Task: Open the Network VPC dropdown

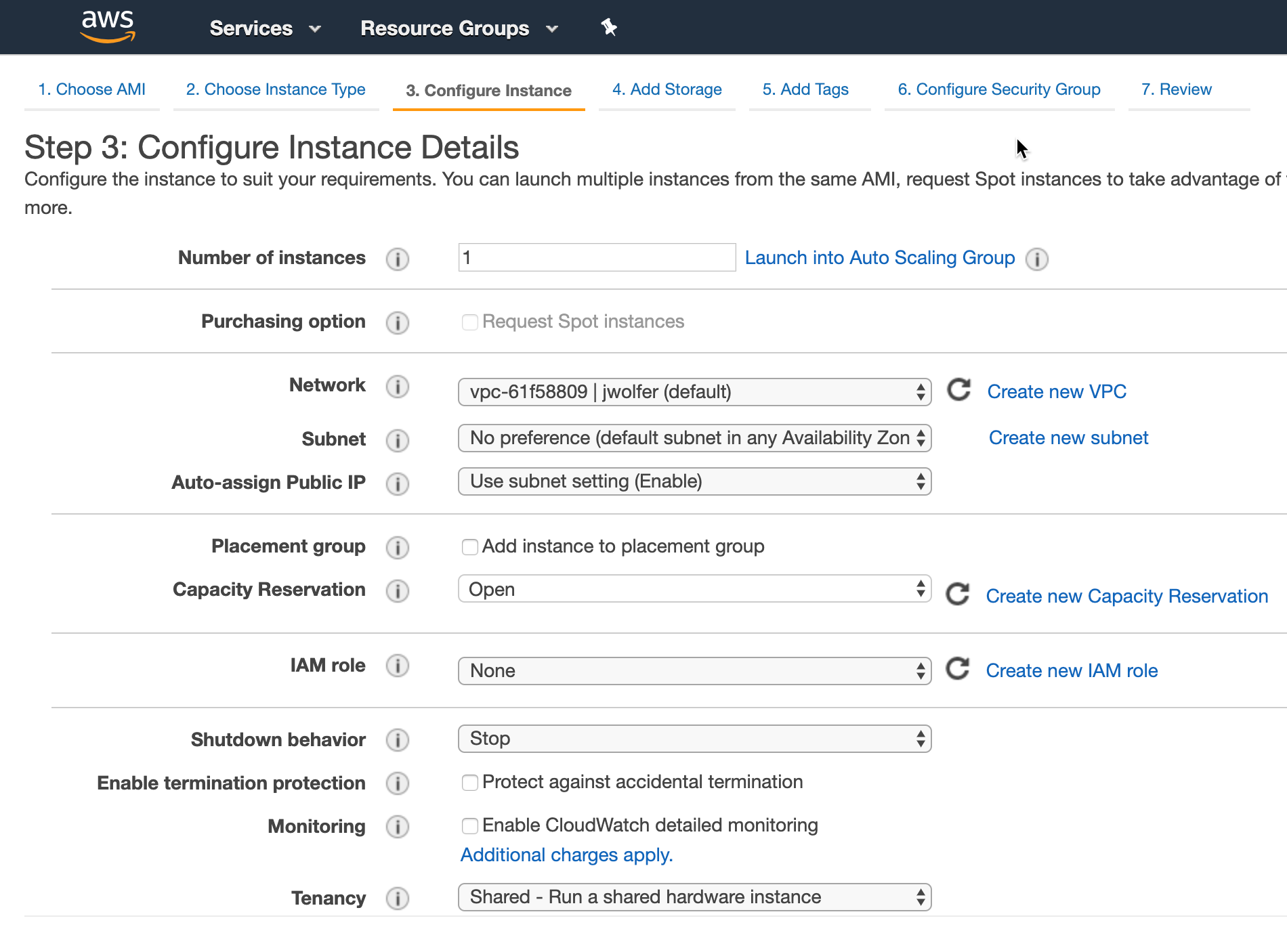Action: click(694, 392)
